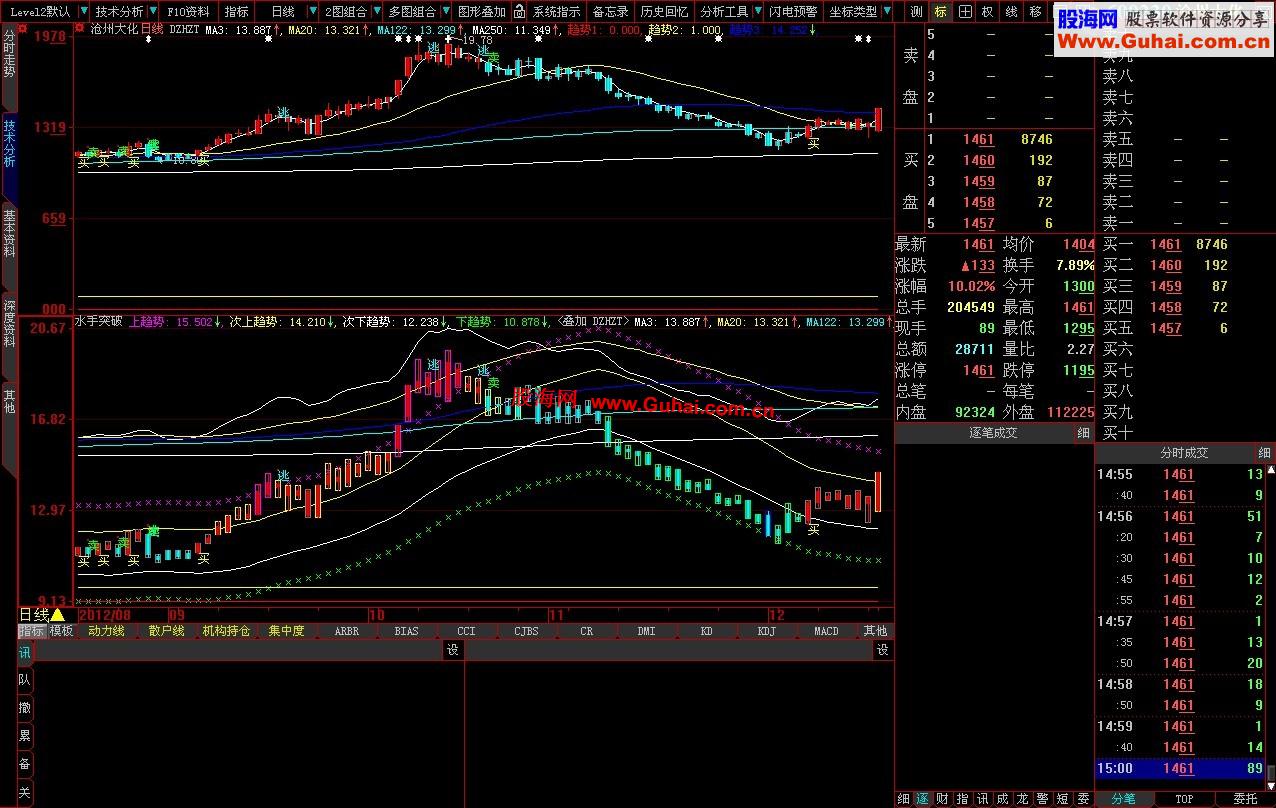Click the 警 bottom panel icon
The height and width of the screenshot is (808, 1276).
pos(1042,799)
